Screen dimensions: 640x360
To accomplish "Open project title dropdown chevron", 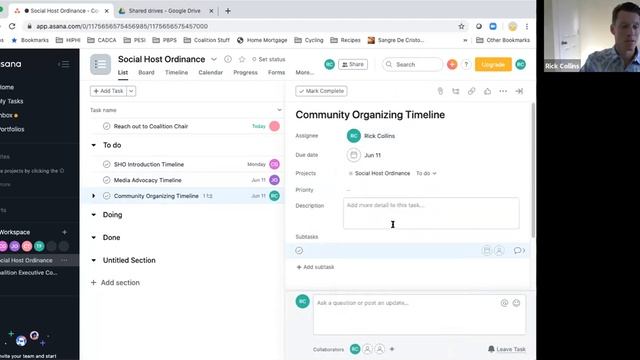I will (x=213, y=59).
